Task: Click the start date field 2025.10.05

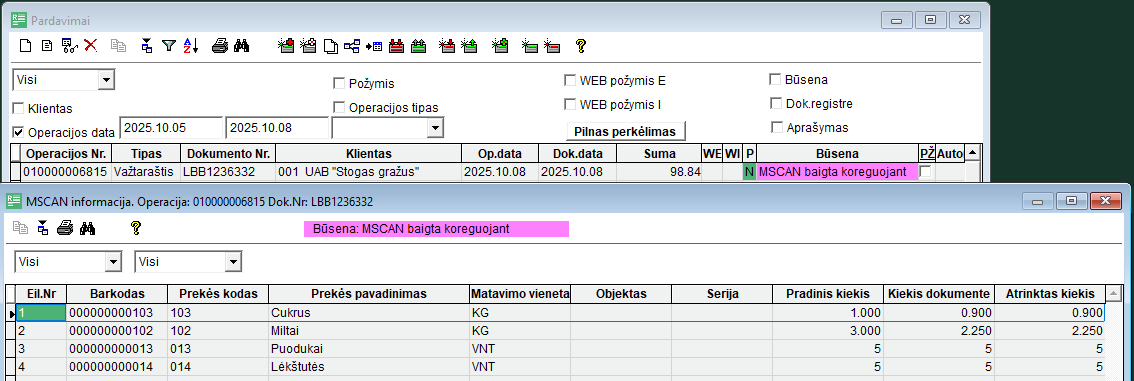Action: click(x=171, y=128)
